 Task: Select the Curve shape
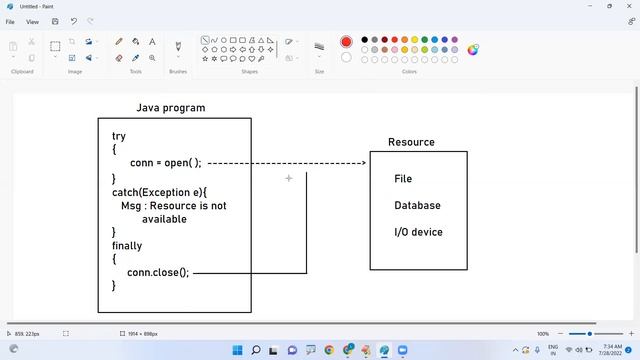tap(214, 40)
